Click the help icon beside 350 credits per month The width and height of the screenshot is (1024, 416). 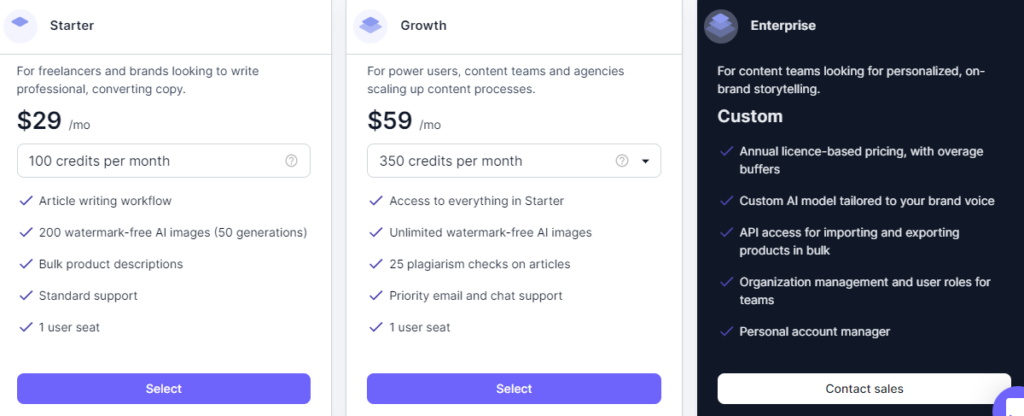tap(622, 161)
